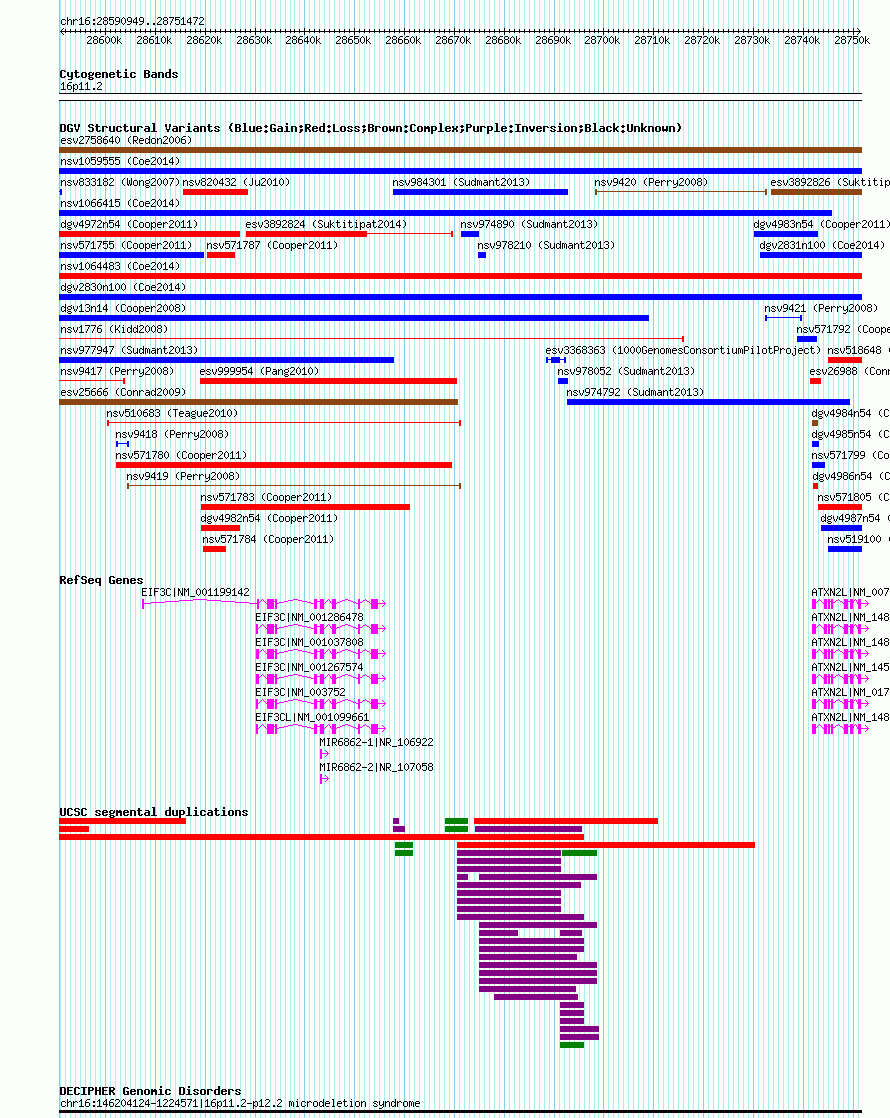890x1118 pixels.
Task: Click the ATXN2L|NM_145 transcript label
Action: (x=850, y=667)
